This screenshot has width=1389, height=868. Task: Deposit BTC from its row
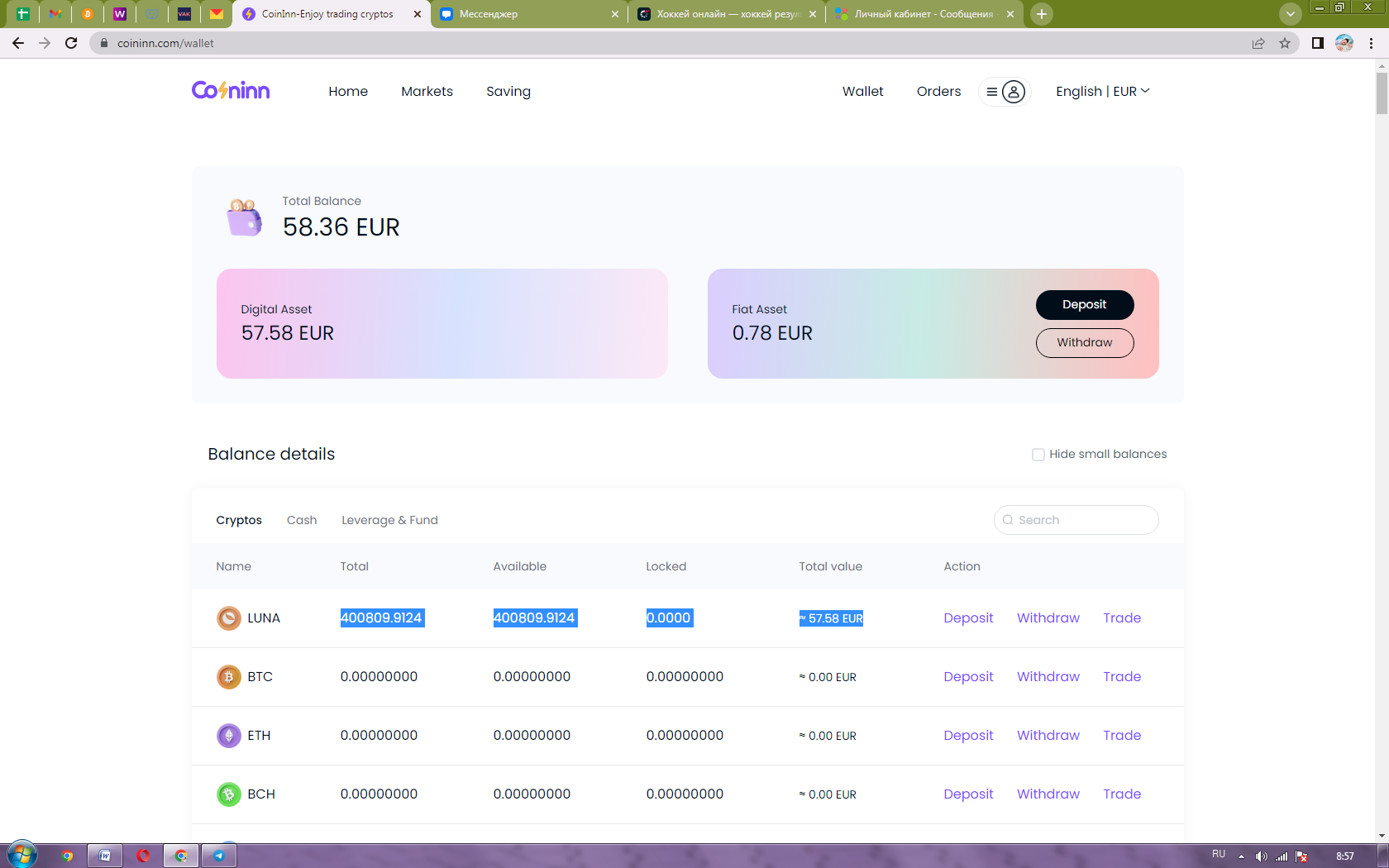pos(968,677)
